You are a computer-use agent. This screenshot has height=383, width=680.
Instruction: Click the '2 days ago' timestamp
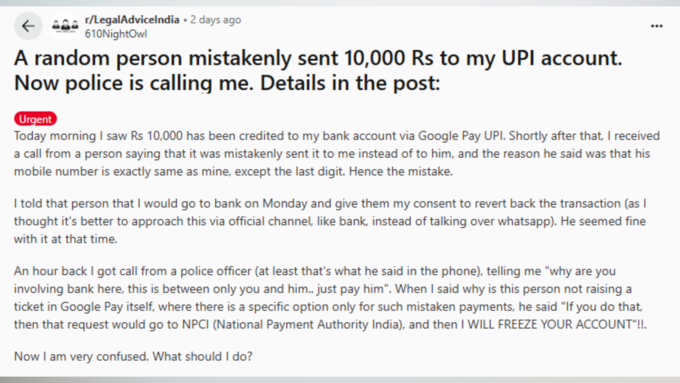click(x=215, y=20)
